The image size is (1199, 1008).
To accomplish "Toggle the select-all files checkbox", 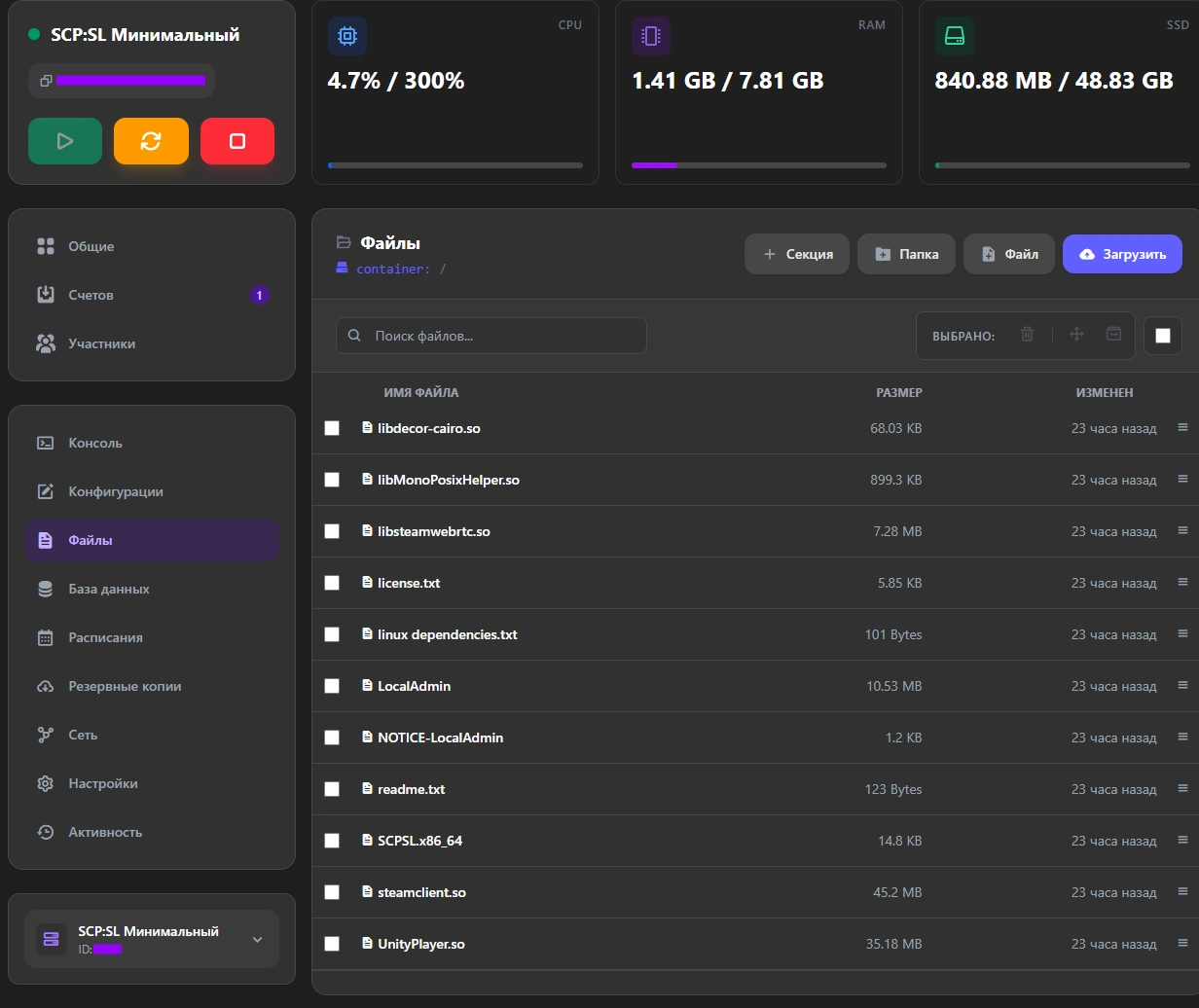I will tap(1162, 336).
